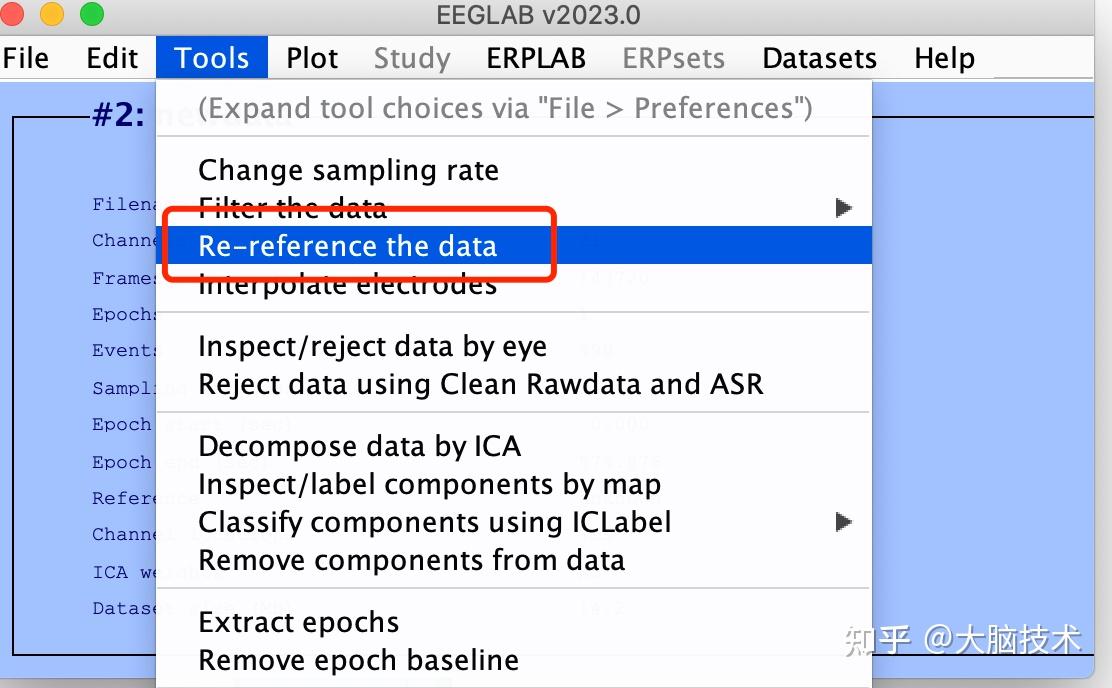Choose Inspect/reject data by eye
The width and height of the screenshot is (1112, 688).
click(372, 346)
